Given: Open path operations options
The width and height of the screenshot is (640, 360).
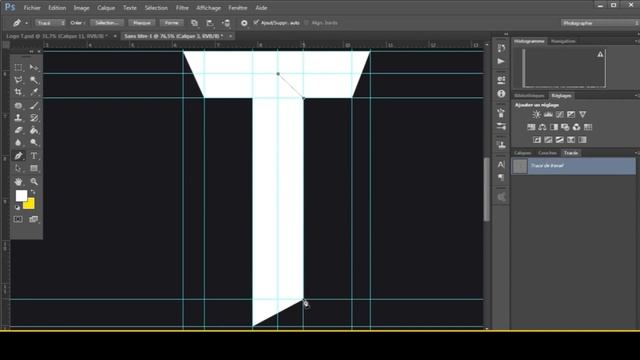Looking at the screenshot, I should point(194,23).
